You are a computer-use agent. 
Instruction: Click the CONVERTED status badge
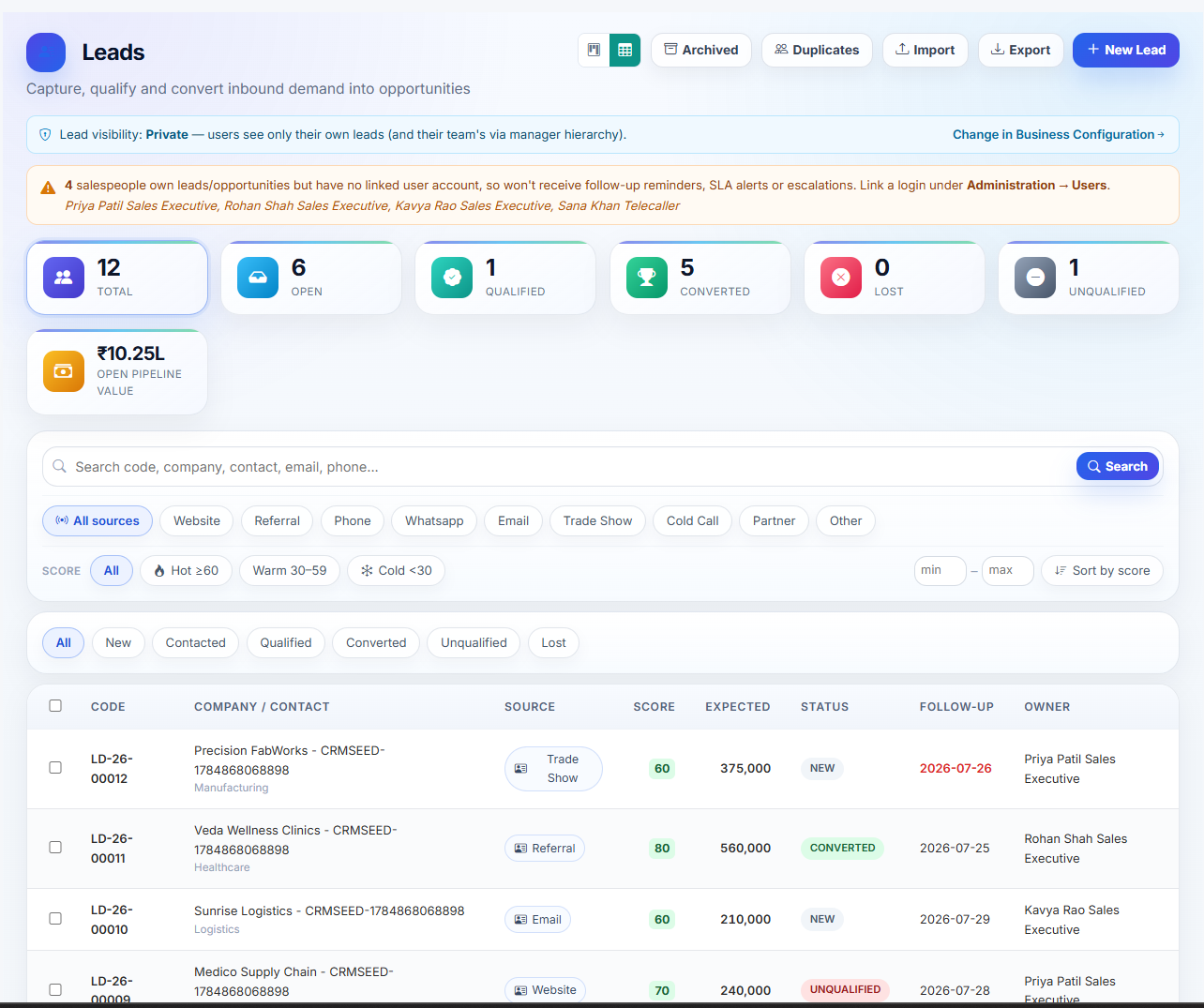(x=842, y=848)
